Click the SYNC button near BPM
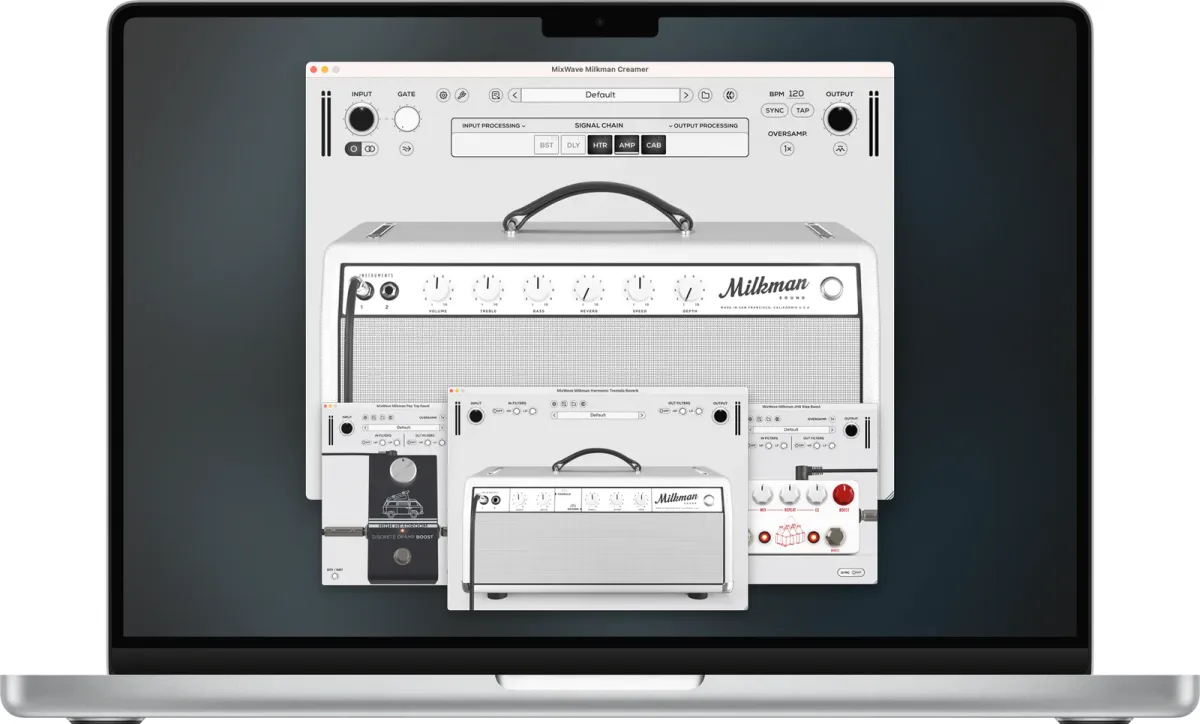 coord(775,111)
